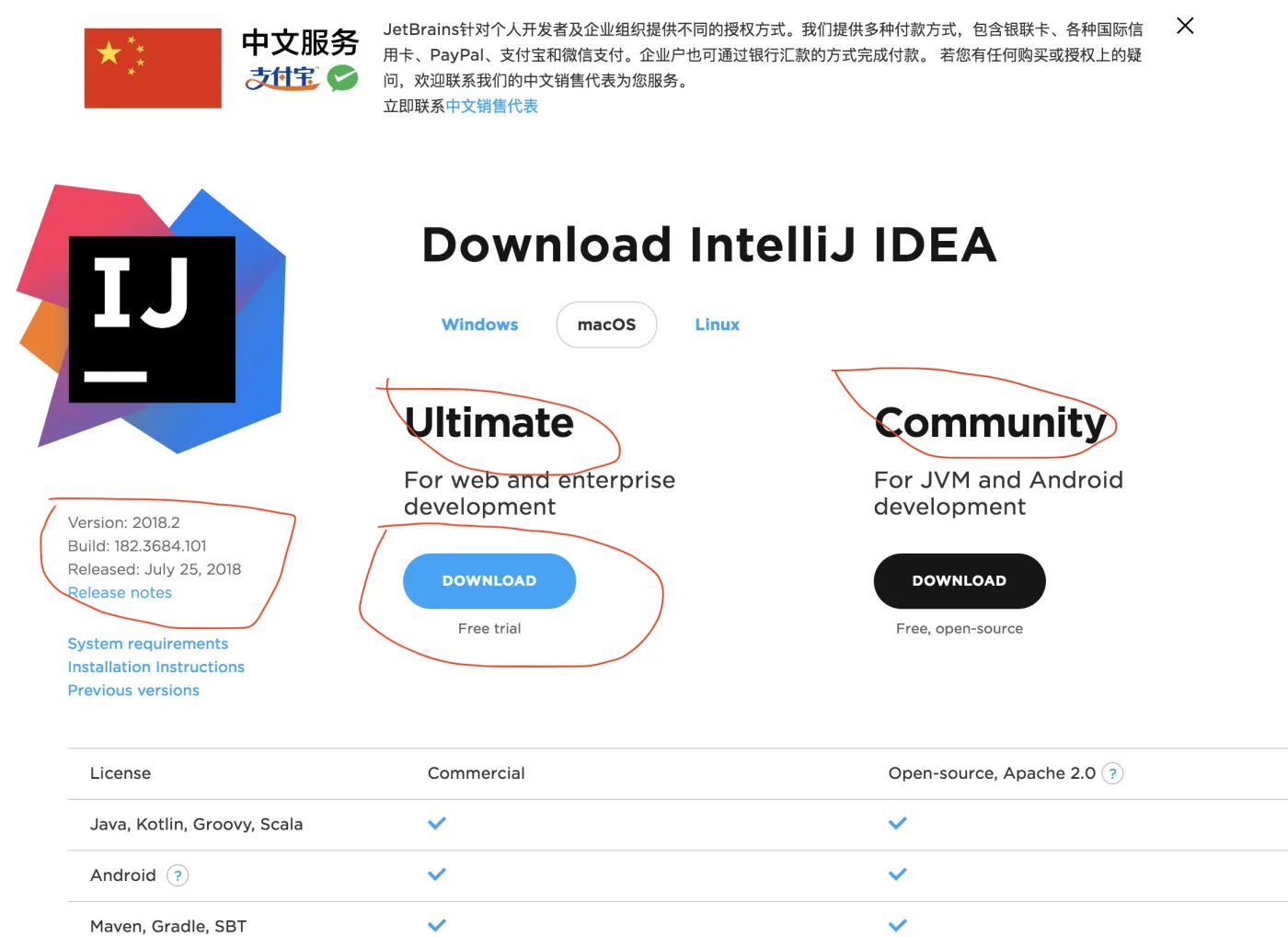Click the 'Released: July 25, 2018' text

(x=155, y=569)
